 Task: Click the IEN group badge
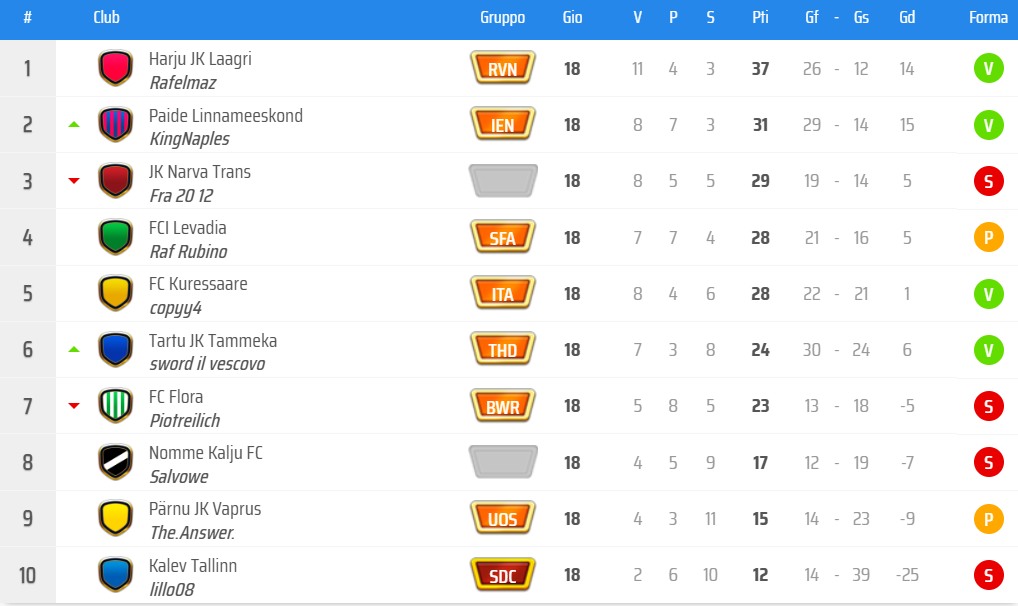503,125
